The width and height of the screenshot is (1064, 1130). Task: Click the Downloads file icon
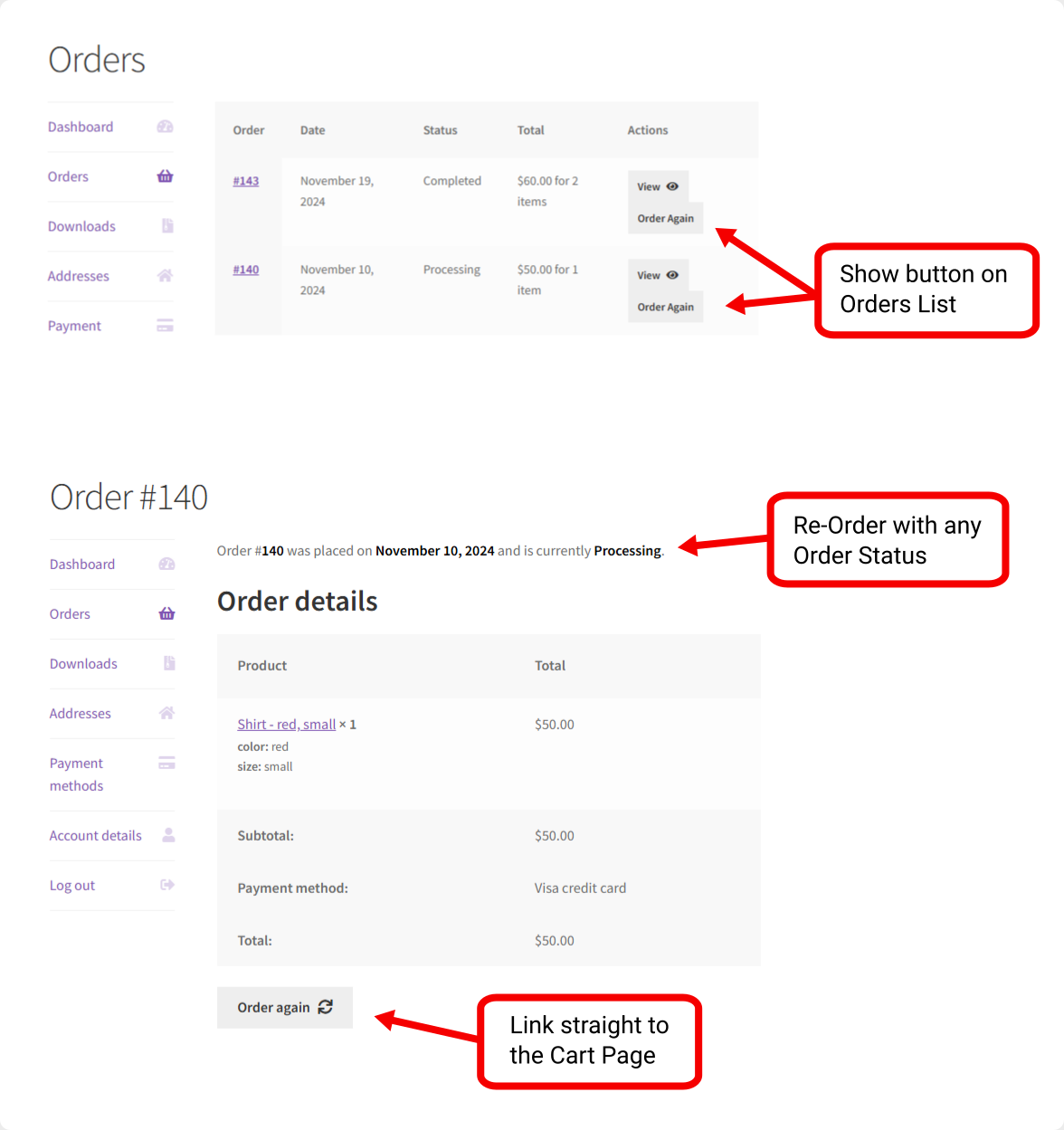166,226
